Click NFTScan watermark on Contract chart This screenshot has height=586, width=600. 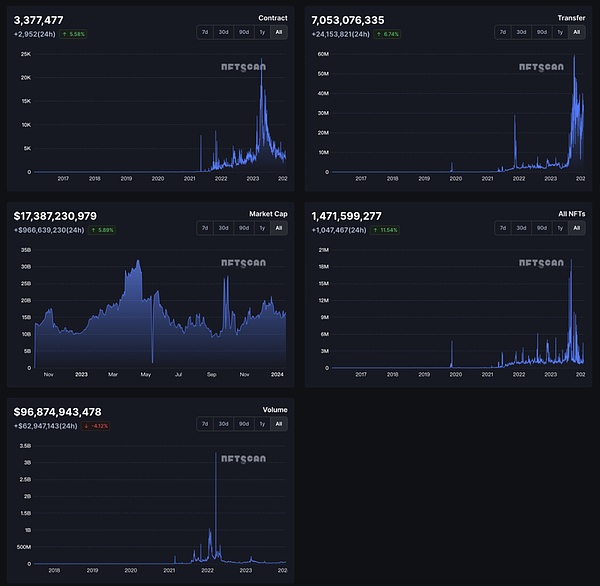pyautogui.click(x=242, y=68)
